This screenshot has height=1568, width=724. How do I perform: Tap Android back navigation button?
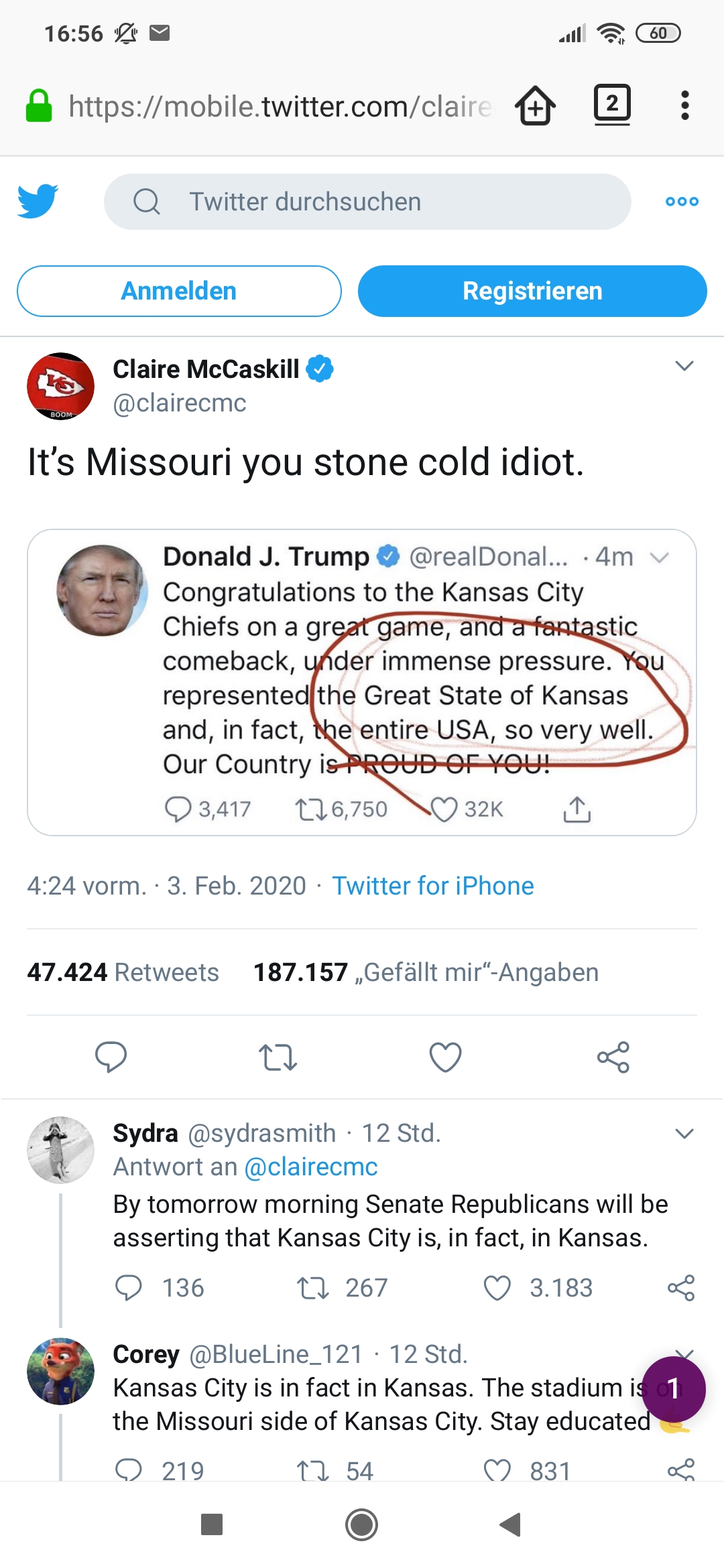coord(510,1524)
